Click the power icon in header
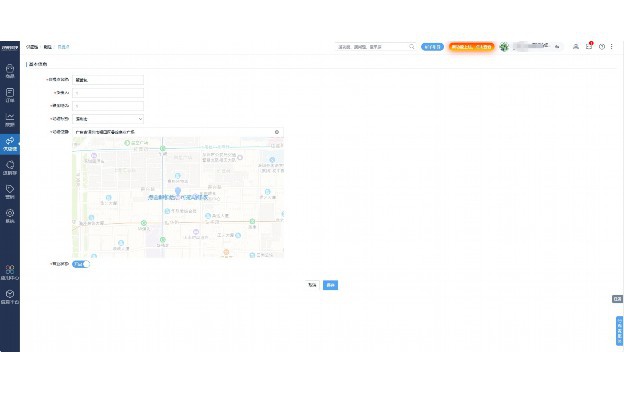Image resolution: width=624 pixels, height=393 pixels. (602, 47)
